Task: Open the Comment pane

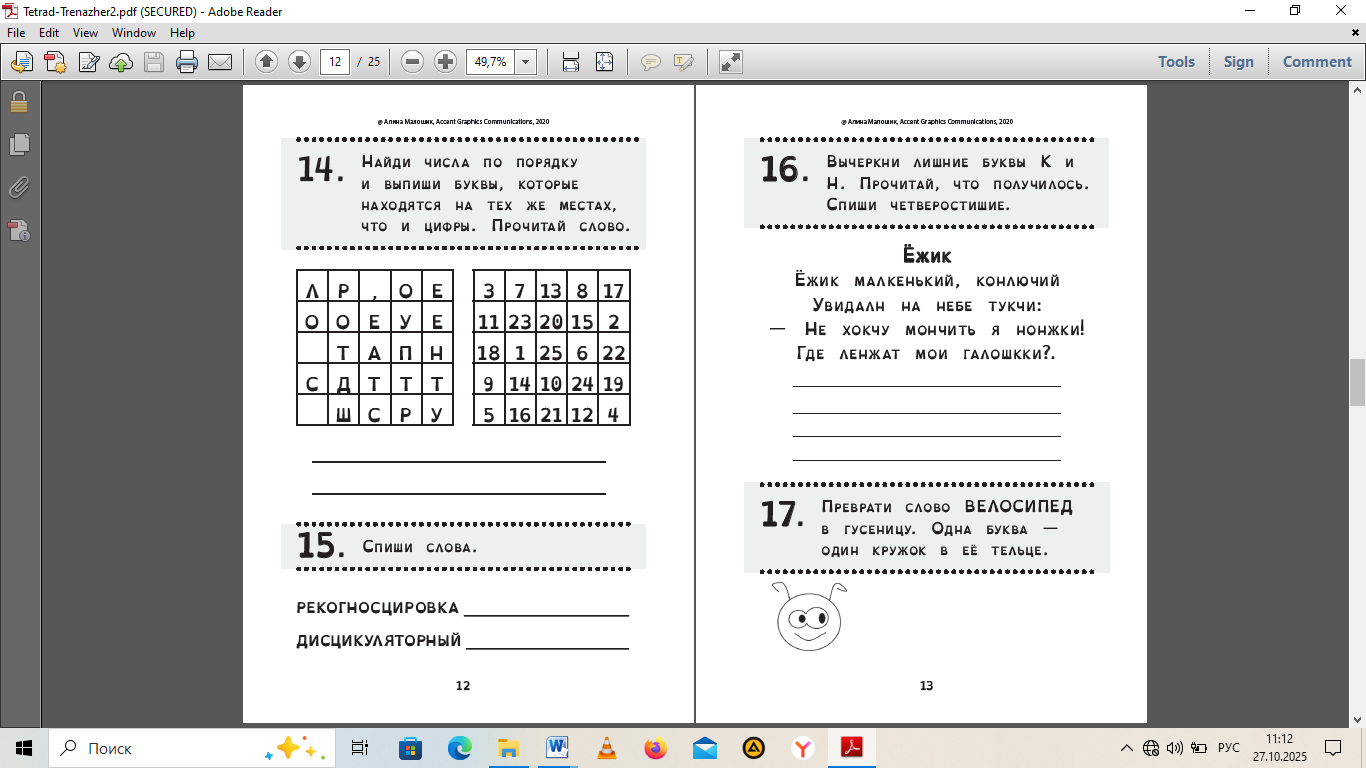Action: click(1317, 62)
